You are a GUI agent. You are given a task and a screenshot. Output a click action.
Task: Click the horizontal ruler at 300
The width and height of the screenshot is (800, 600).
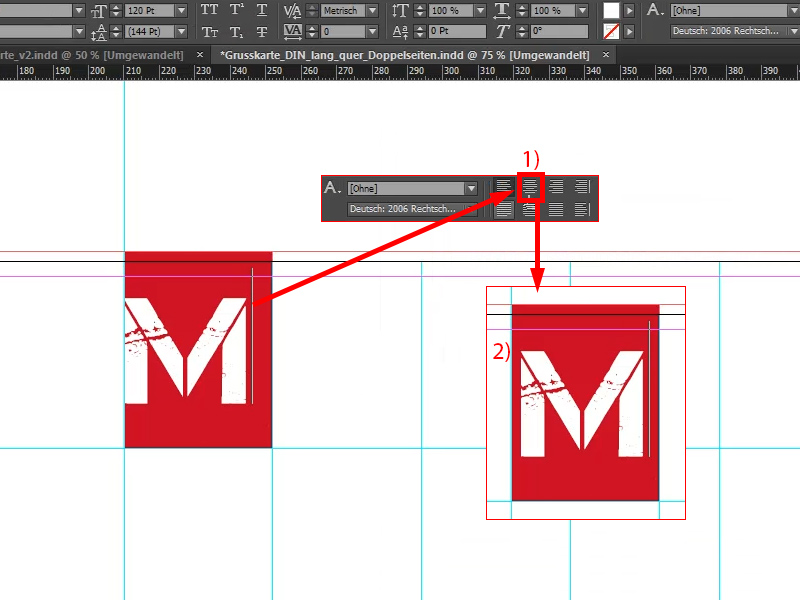pyautogui.click(x=451, y=71)
